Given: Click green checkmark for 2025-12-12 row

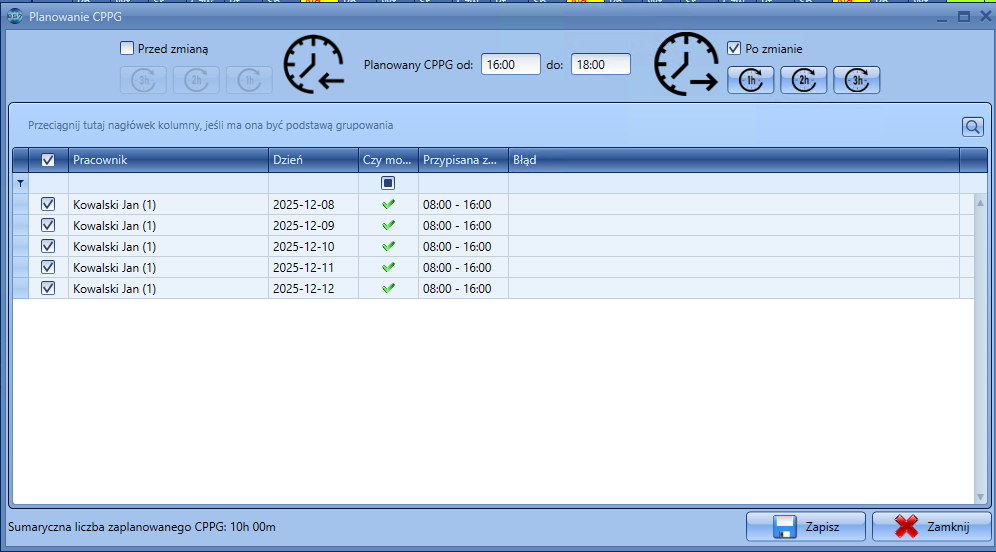Looking at the screenshot, I should (388, 288).
